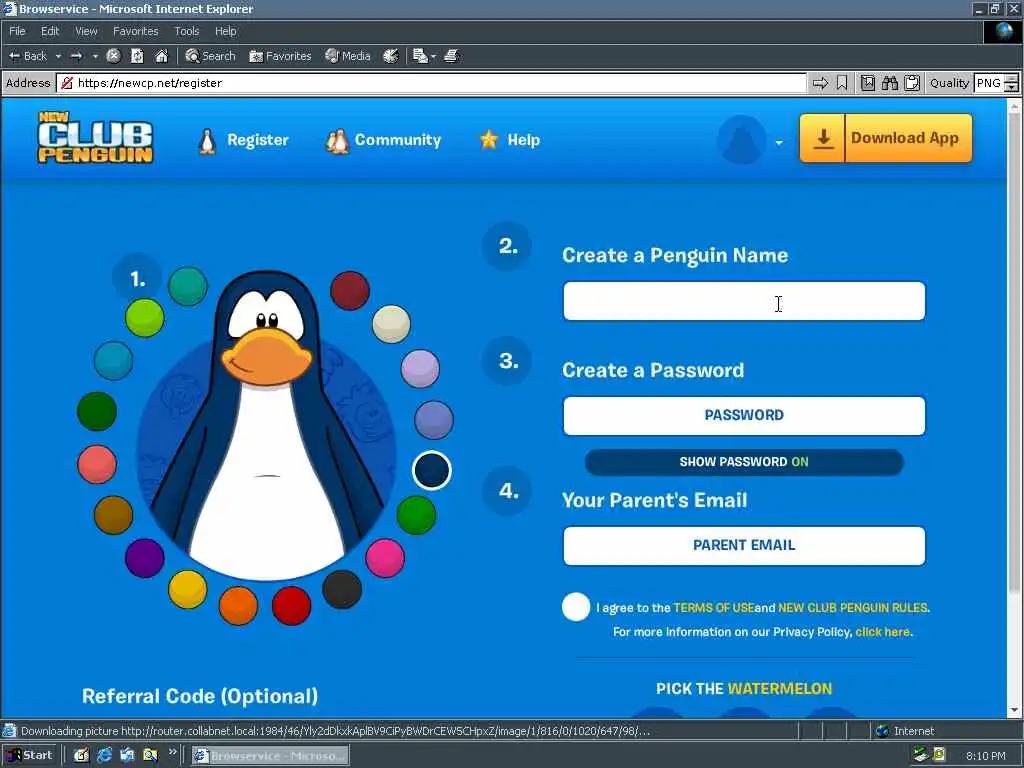Viewport: 1024px width, 768px height.
Task: Launch Internet Explorer from quick launch bar
Action: pyautogui.click(x=104, y=756)
